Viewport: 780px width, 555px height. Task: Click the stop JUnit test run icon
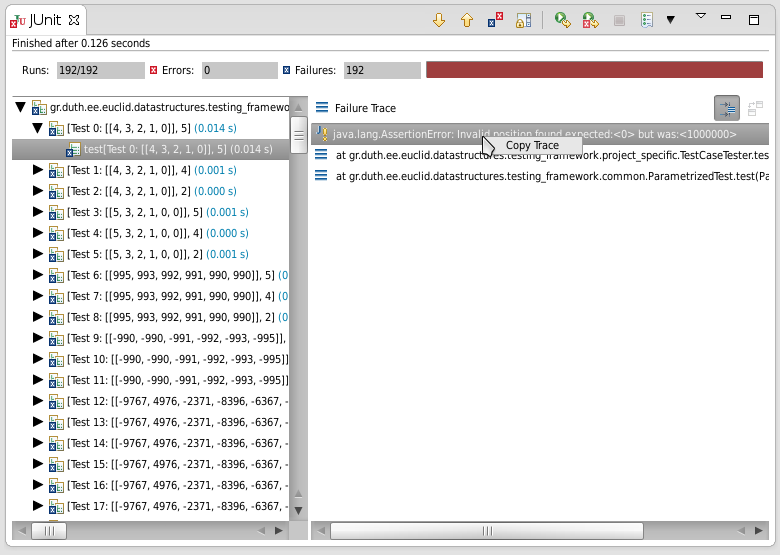619,20
